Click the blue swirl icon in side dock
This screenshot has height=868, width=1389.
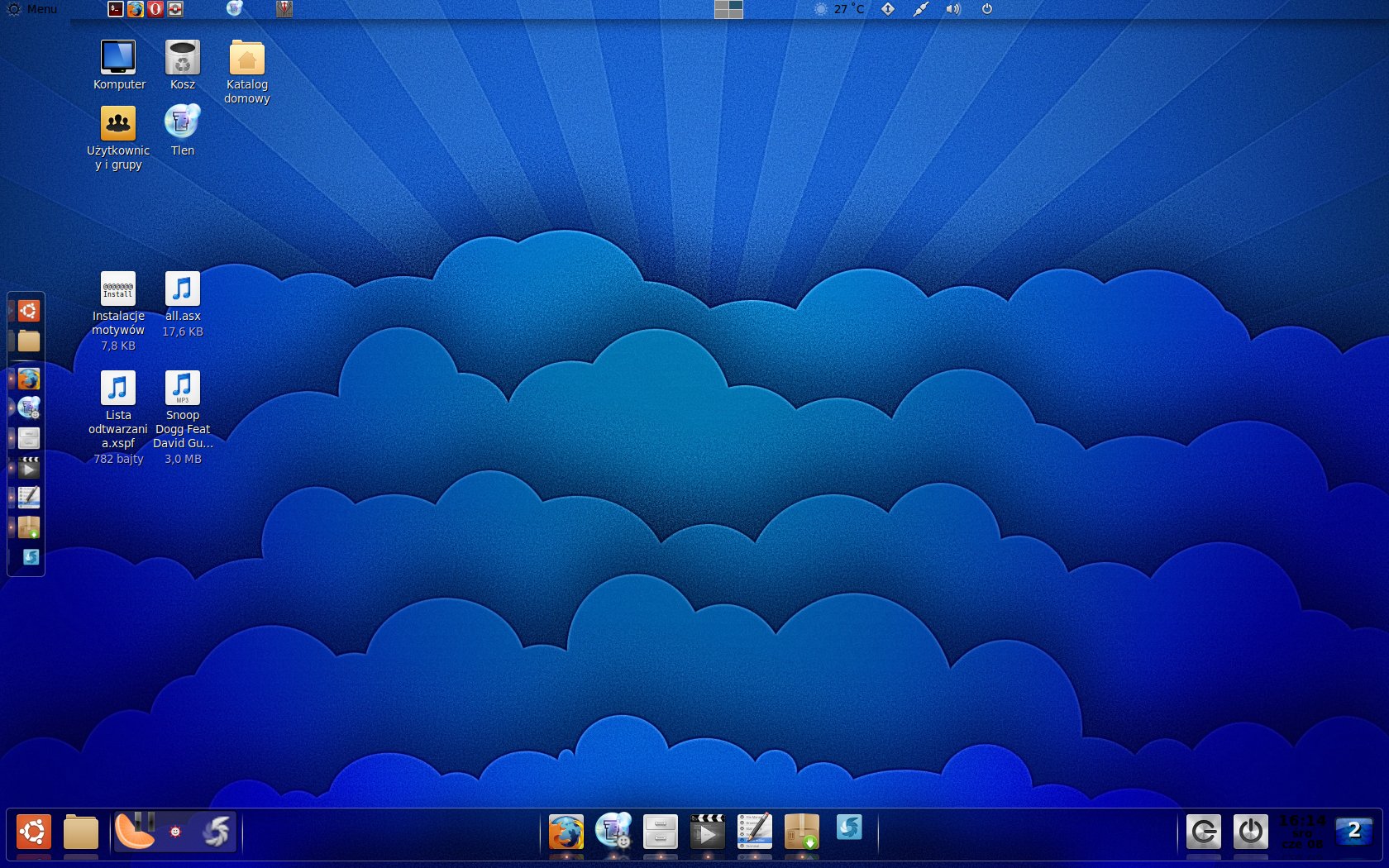(x=31, y=556)
